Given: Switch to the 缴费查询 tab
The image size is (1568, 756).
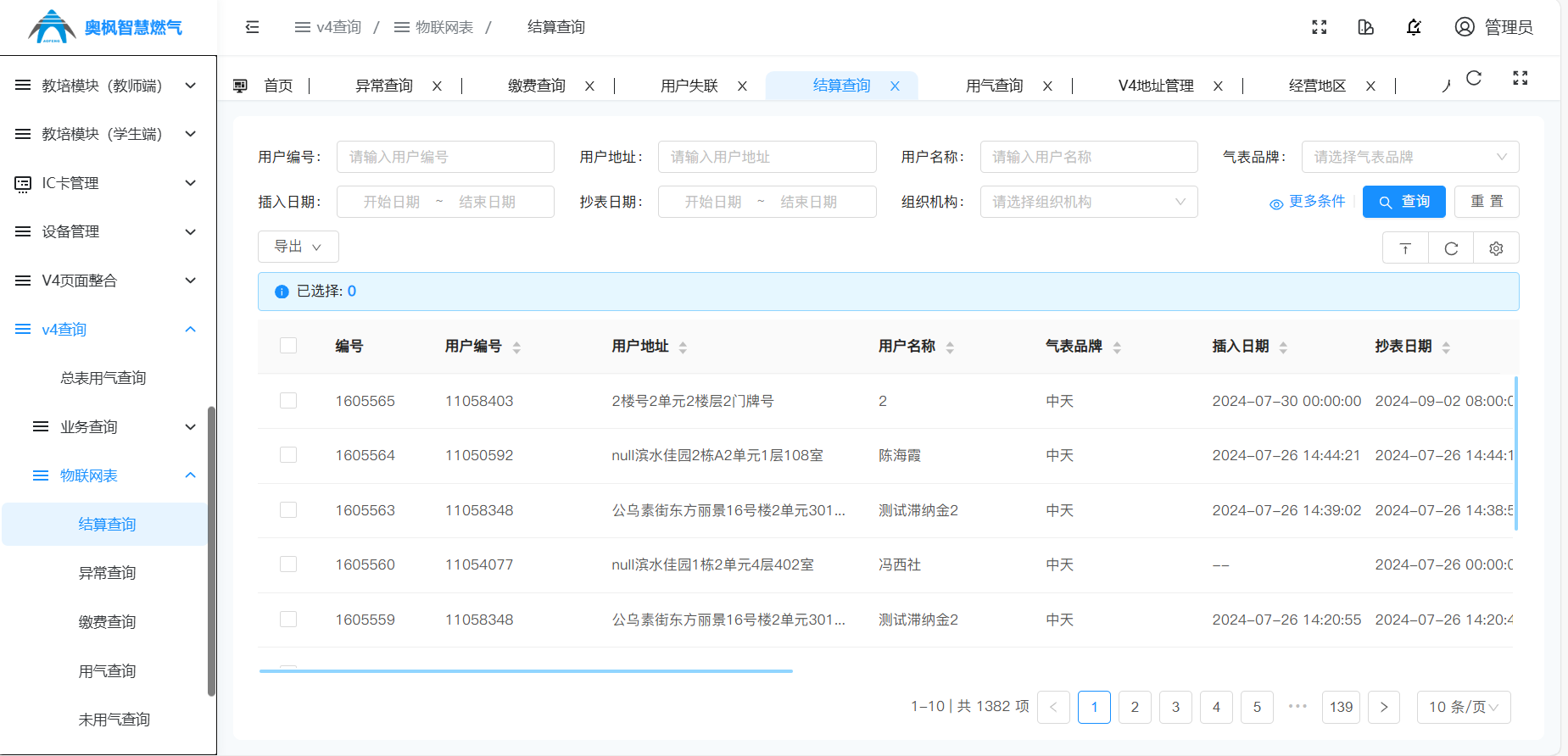Looking at the screenshot, I should coord(537,86).
